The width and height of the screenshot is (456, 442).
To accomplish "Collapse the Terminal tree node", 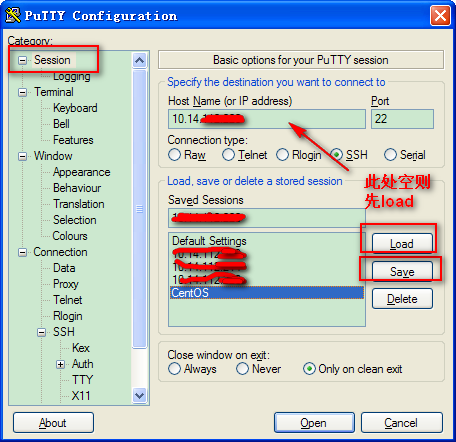I will pyautogui.click(x=22, y=92).
